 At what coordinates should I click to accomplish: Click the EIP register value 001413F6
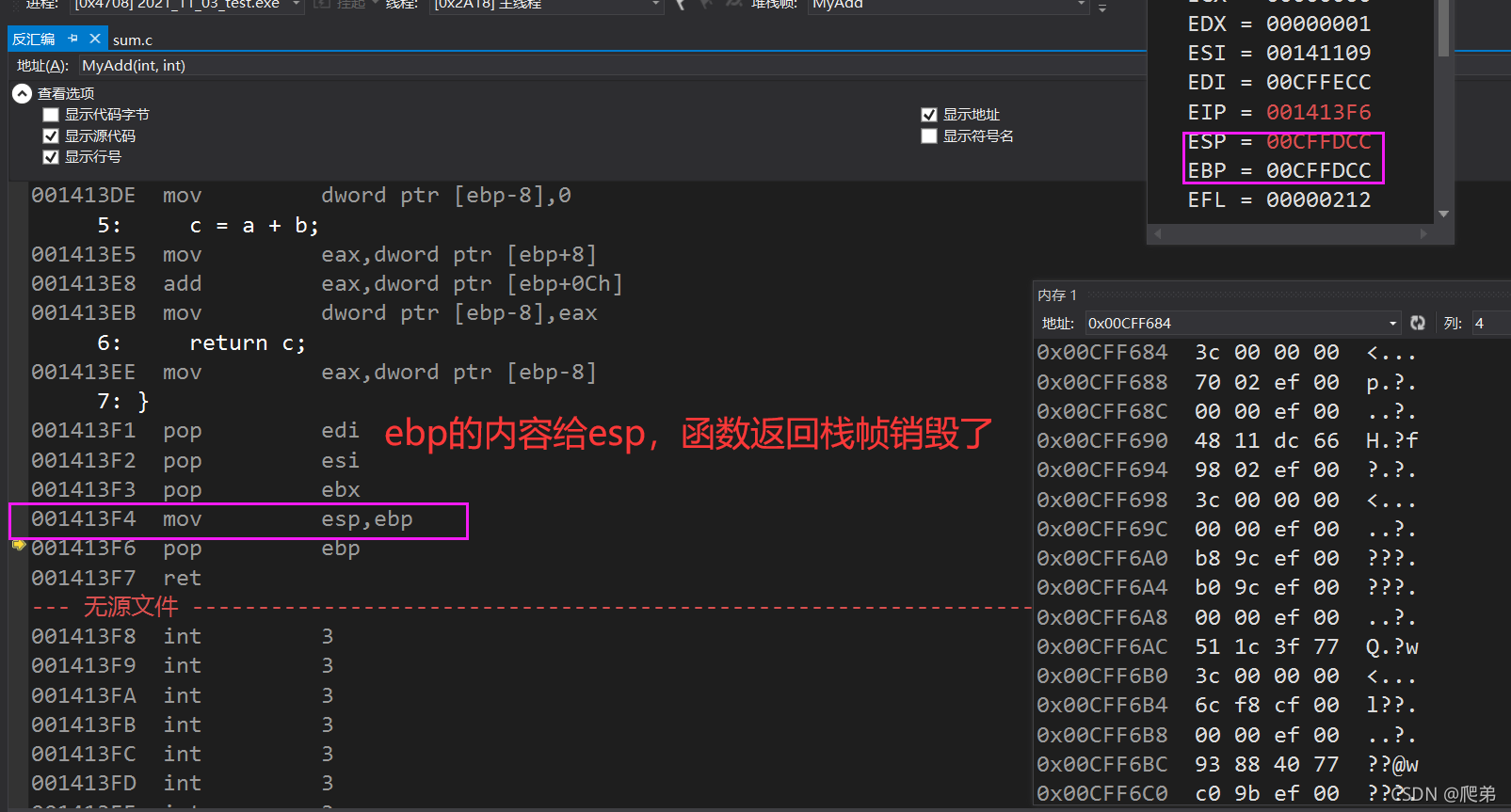tap(1318, 112)
